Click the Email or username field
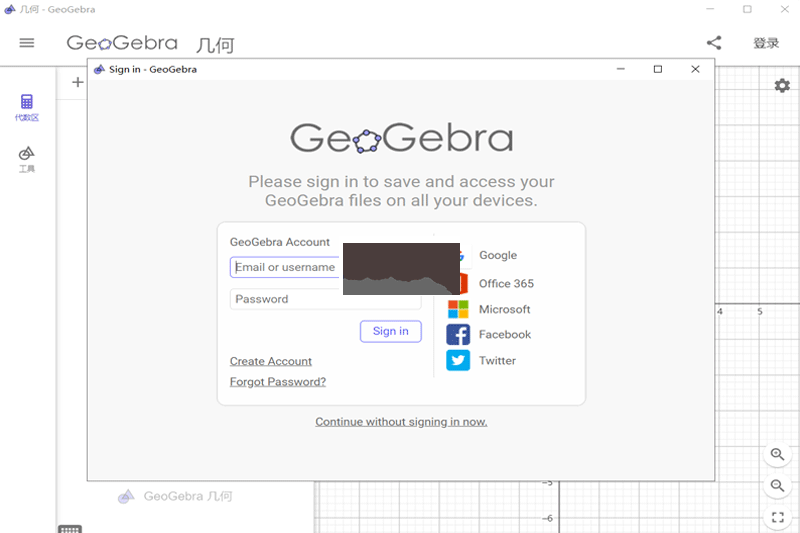Viewport: 800px width, 533px height. pos(286,268)
